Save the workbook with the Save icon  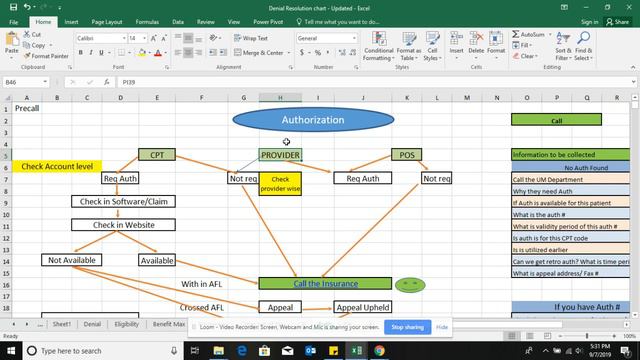tap(13, 7)
